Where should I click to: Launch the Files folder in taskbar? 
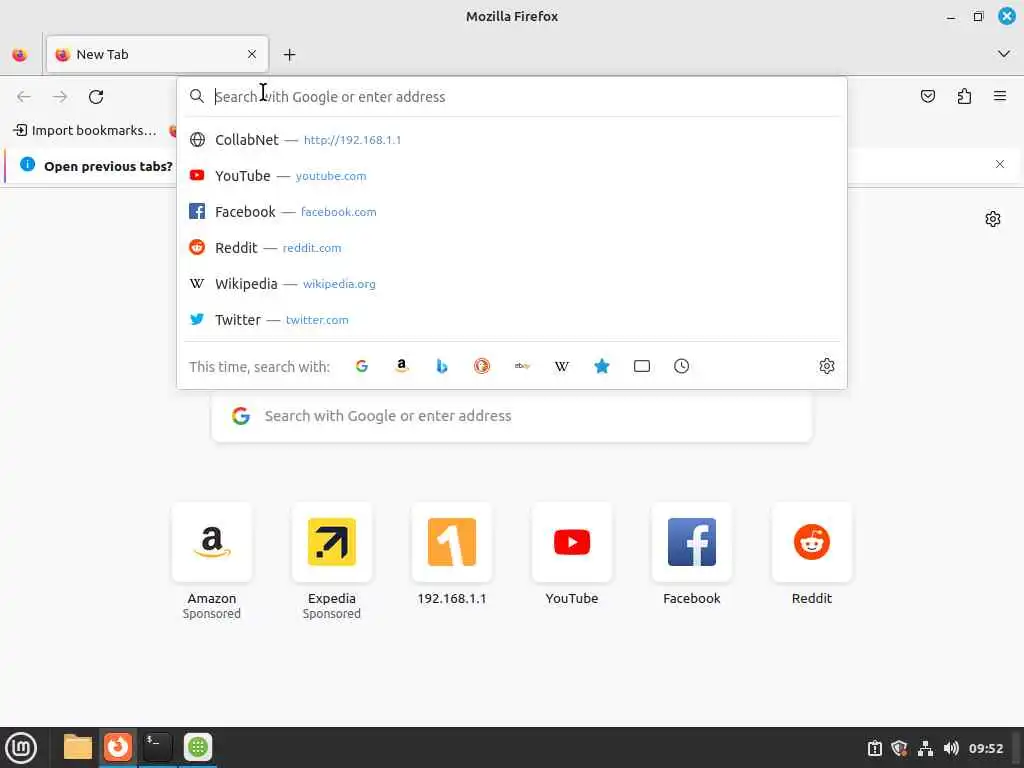pos(78,747)
